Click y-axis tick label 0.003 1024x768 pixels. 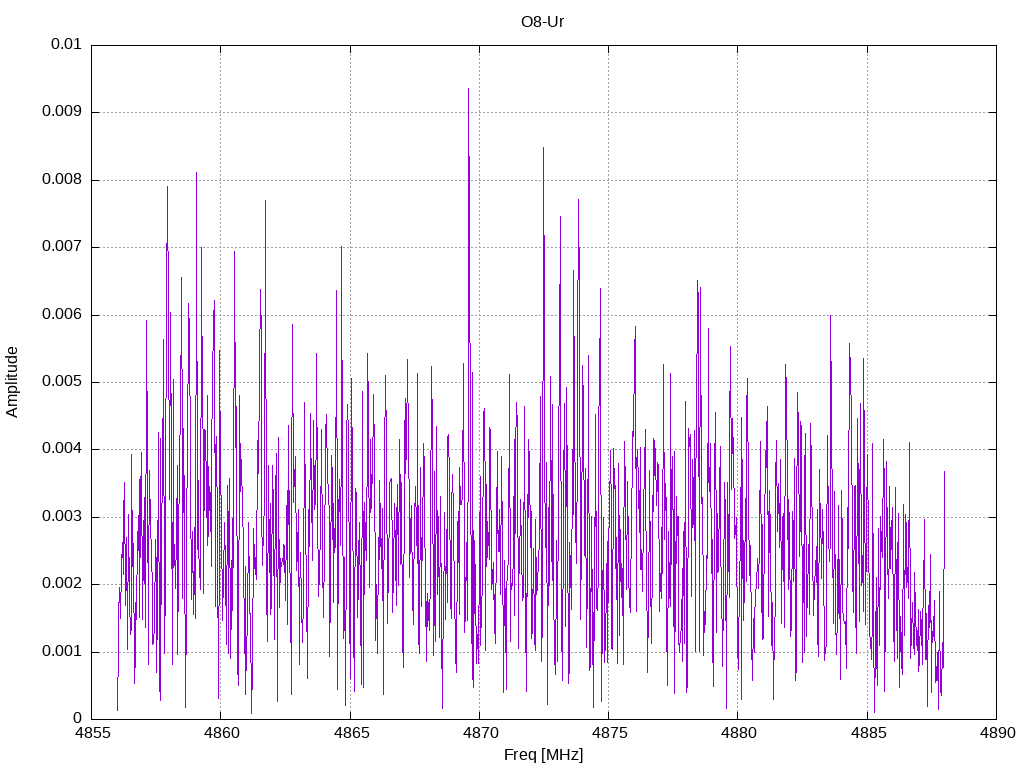(x=62, y=517)
